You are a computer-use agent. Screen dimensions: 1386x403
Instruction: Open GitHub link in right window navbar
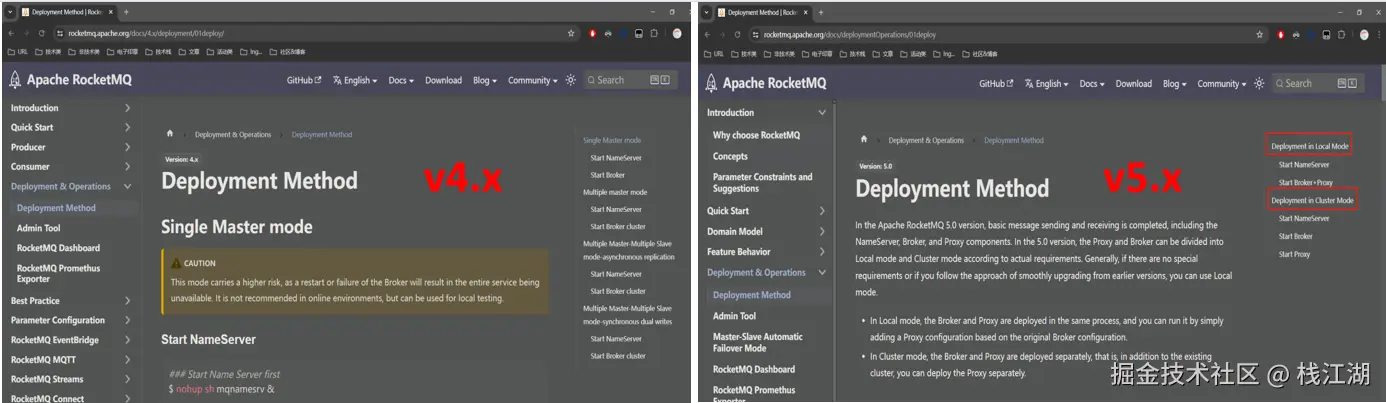pyautogui.click(x=996, y=84)
